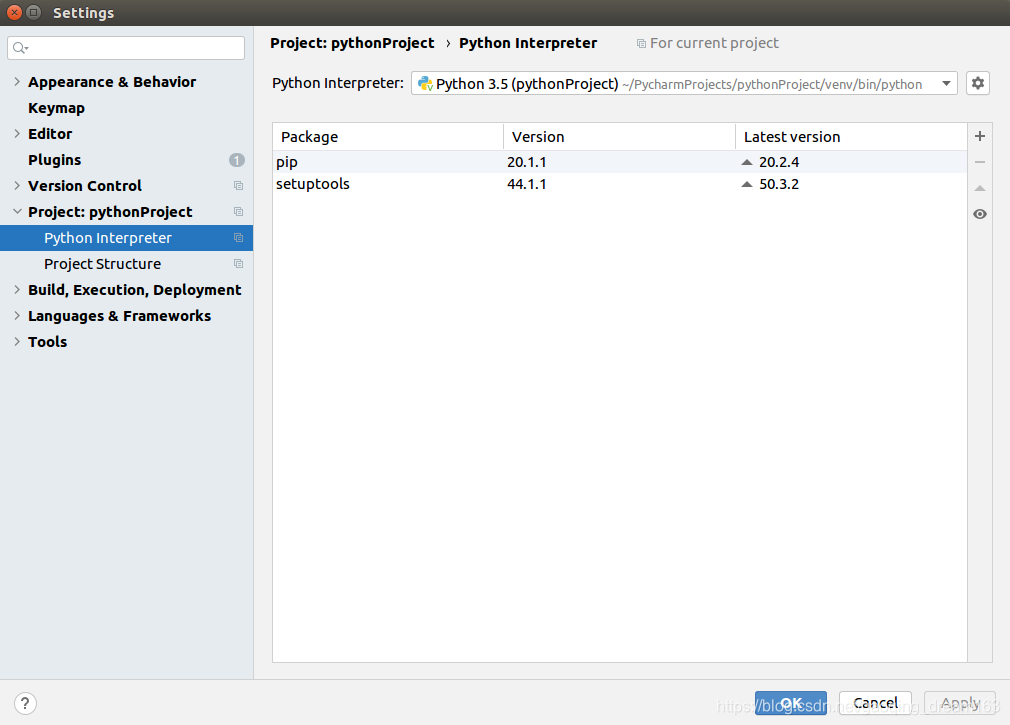Click latest version 50.3.2 cell
1010x725 pixels.
coord(779,184)
